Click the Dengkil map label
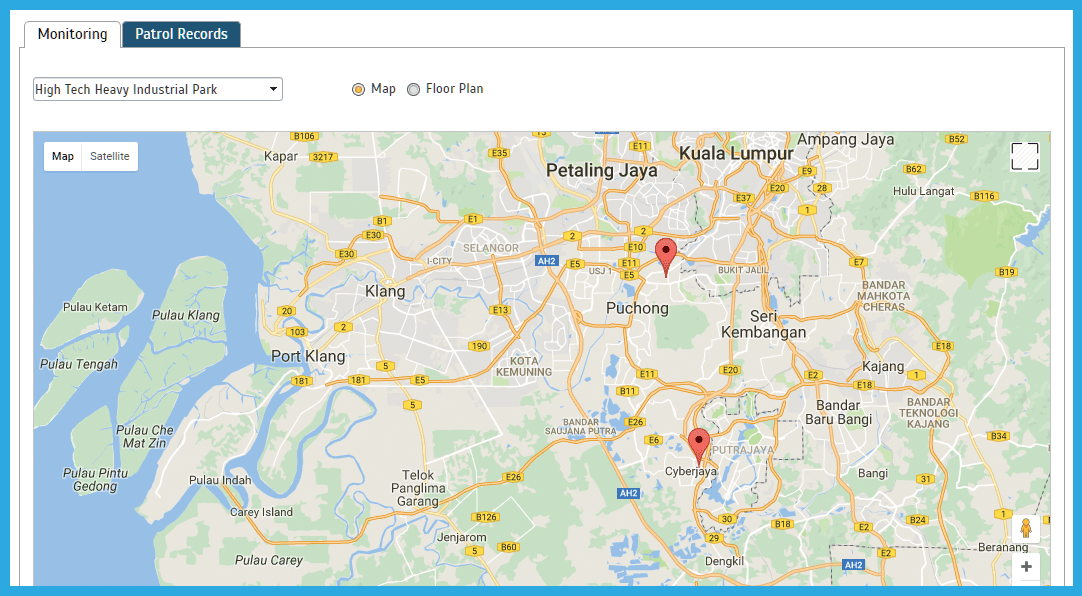 point(724,562)
